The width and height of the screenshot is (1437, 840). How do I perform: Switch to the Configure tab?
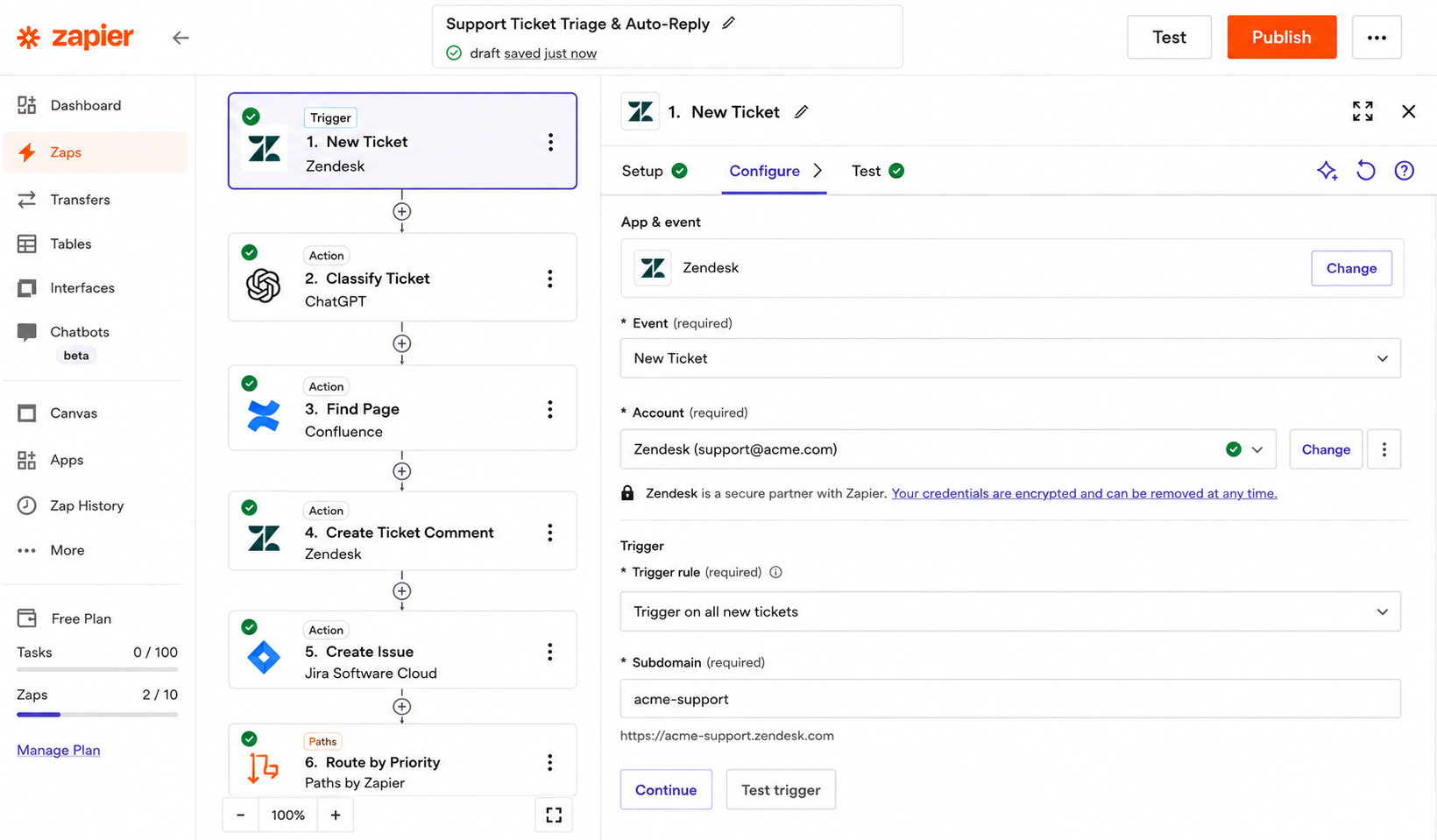click(x=775, y=171)
